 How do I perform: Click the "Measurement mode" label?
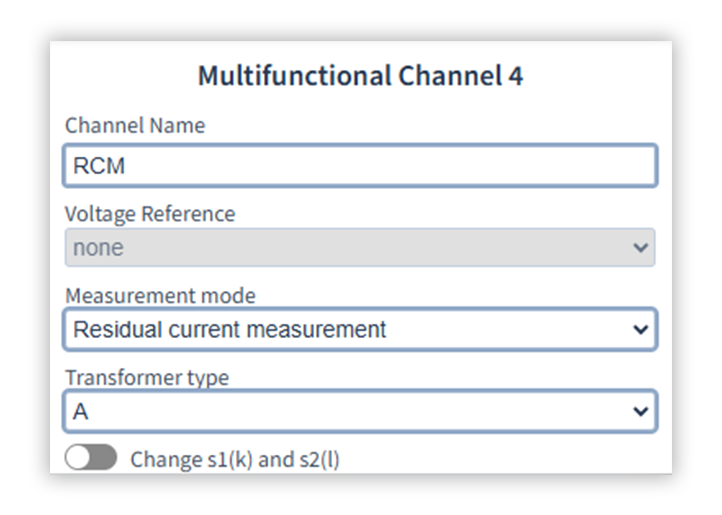point(160,296)
